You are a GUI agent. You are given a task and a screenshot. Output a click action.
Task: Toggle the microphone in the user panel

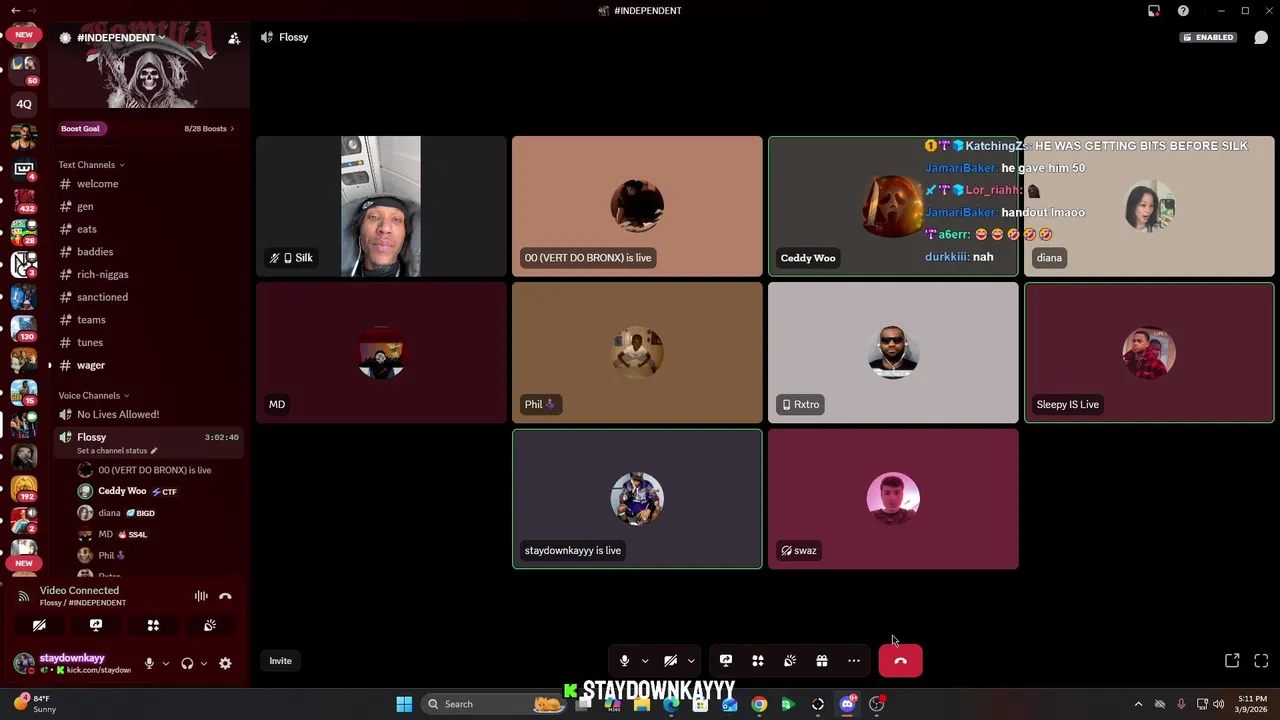pyautogui.click(x=149, y=663)
